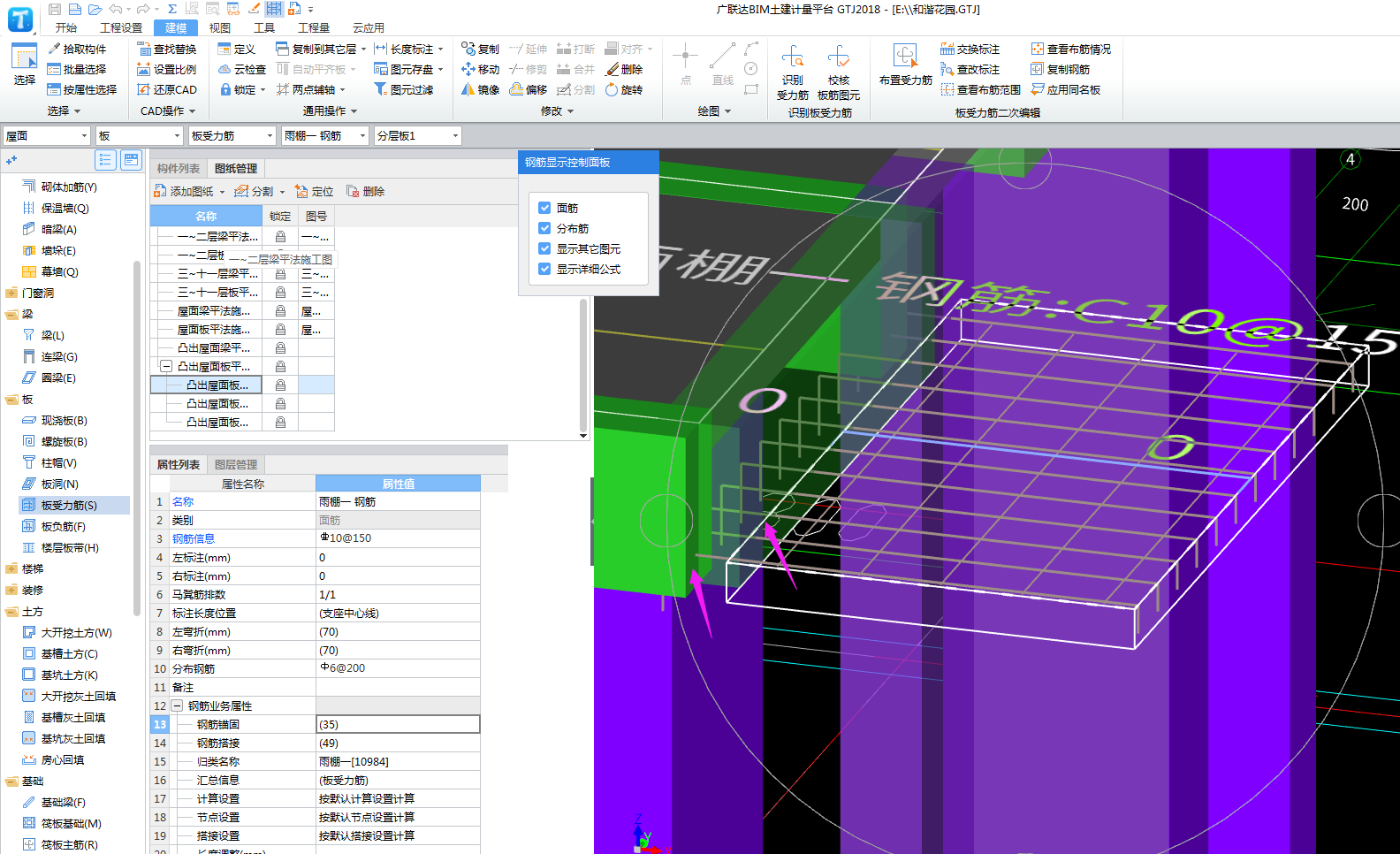Open 查找替换 find and replace
1400x854 pixels.
(167, 50)
